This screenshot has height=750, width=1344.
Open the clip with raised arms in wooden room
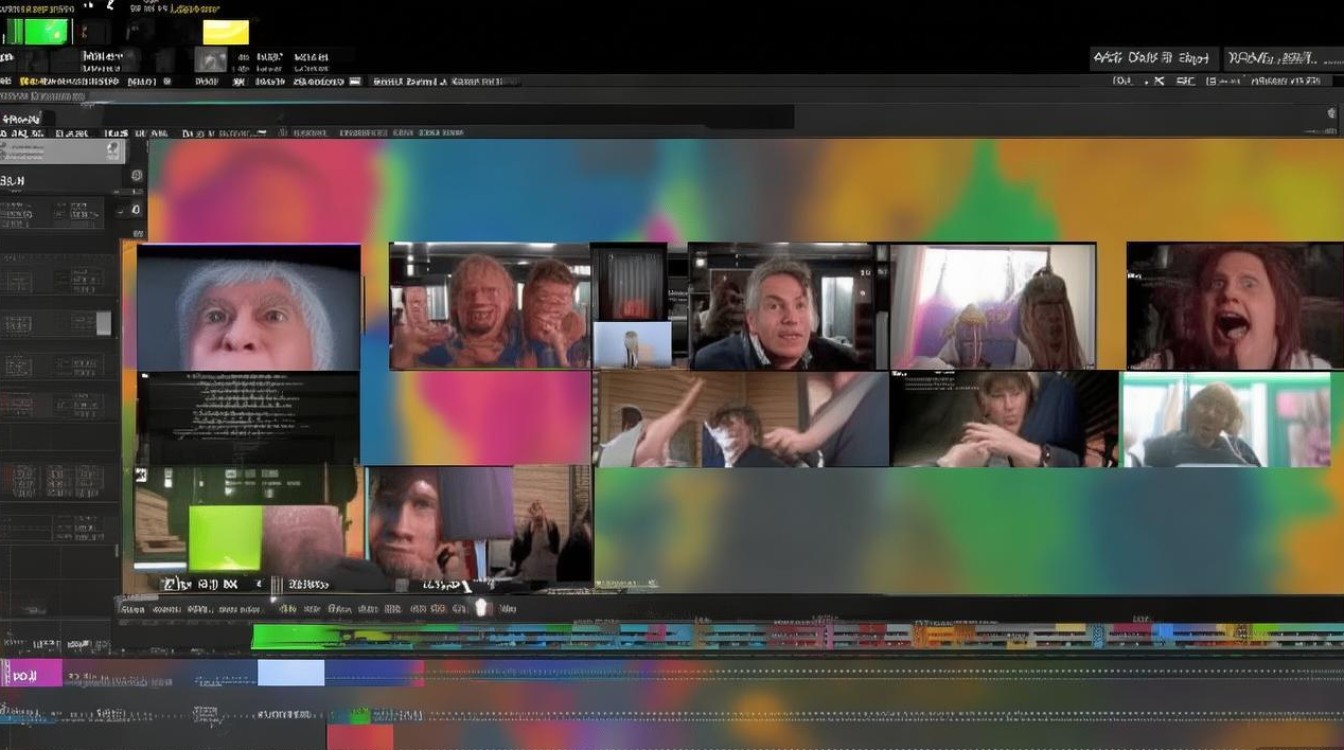pyautogui.click(x=741, y=419)
